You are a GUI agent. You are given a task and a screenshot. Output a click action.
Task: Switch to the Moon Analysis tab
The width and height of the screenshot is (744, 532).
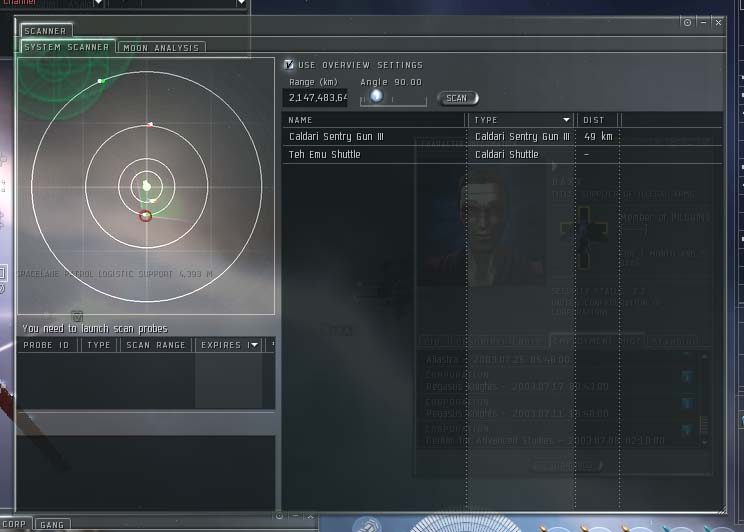(x=162, y=47)
